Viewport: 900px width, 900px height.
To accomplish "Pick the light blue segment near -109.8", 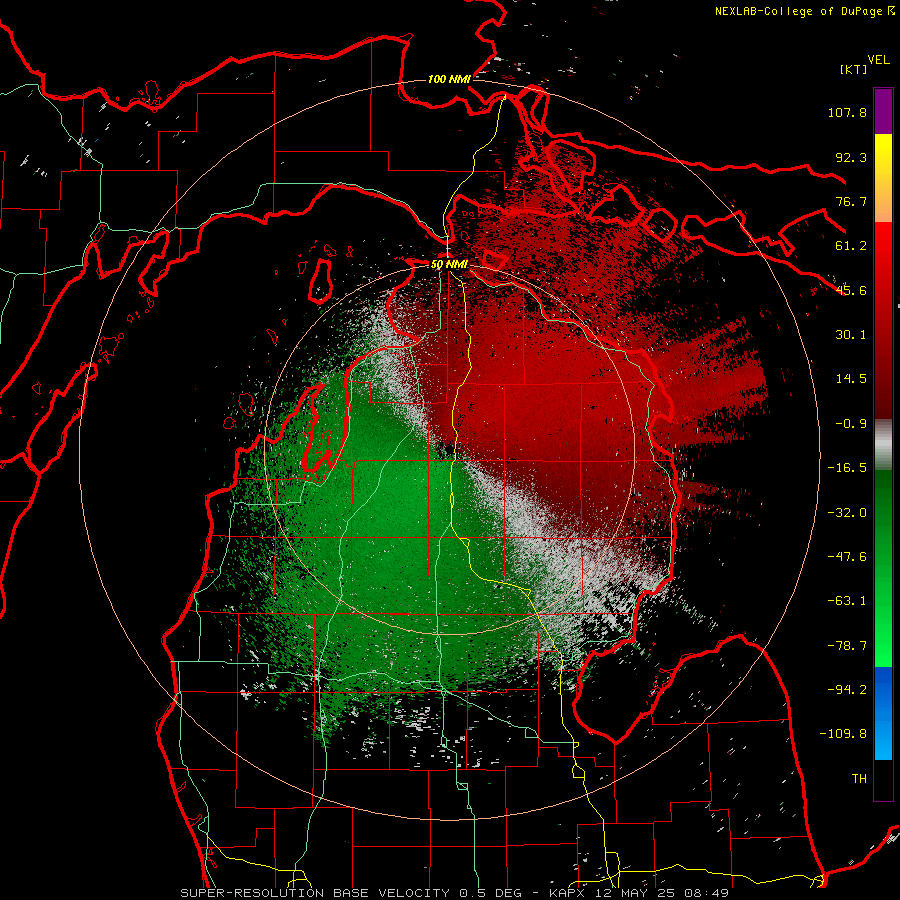I will [x=883, y=736].
